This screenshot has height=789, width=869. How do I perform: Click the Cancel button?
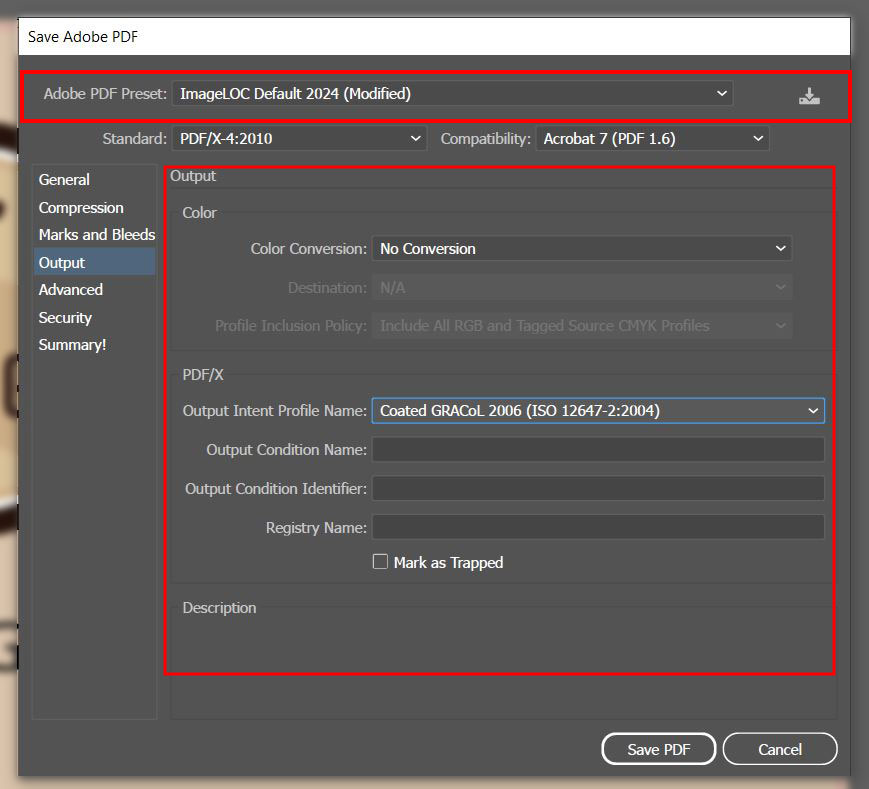(780, 749)
